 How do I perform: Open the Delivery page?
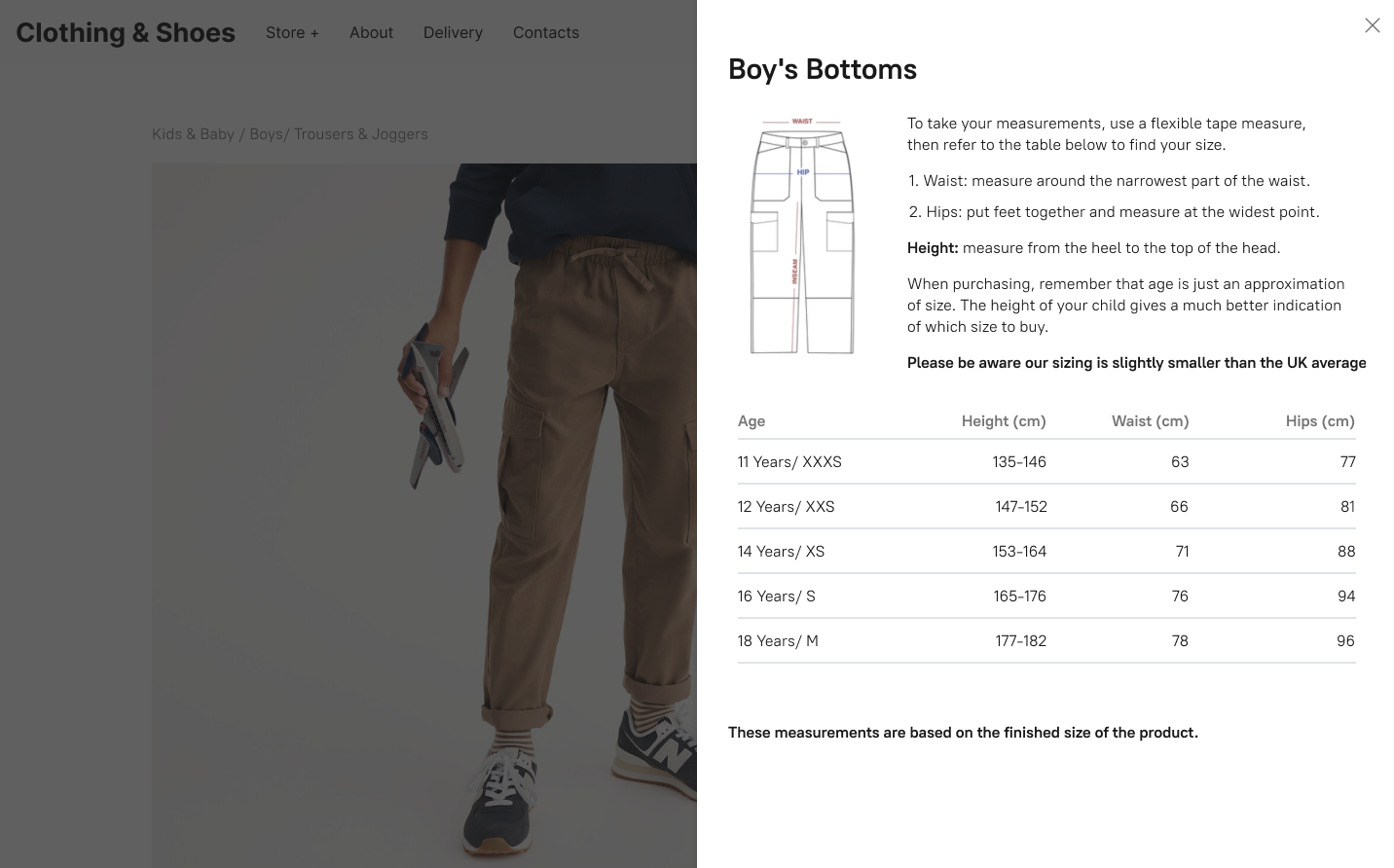click(x=453, y=32)
